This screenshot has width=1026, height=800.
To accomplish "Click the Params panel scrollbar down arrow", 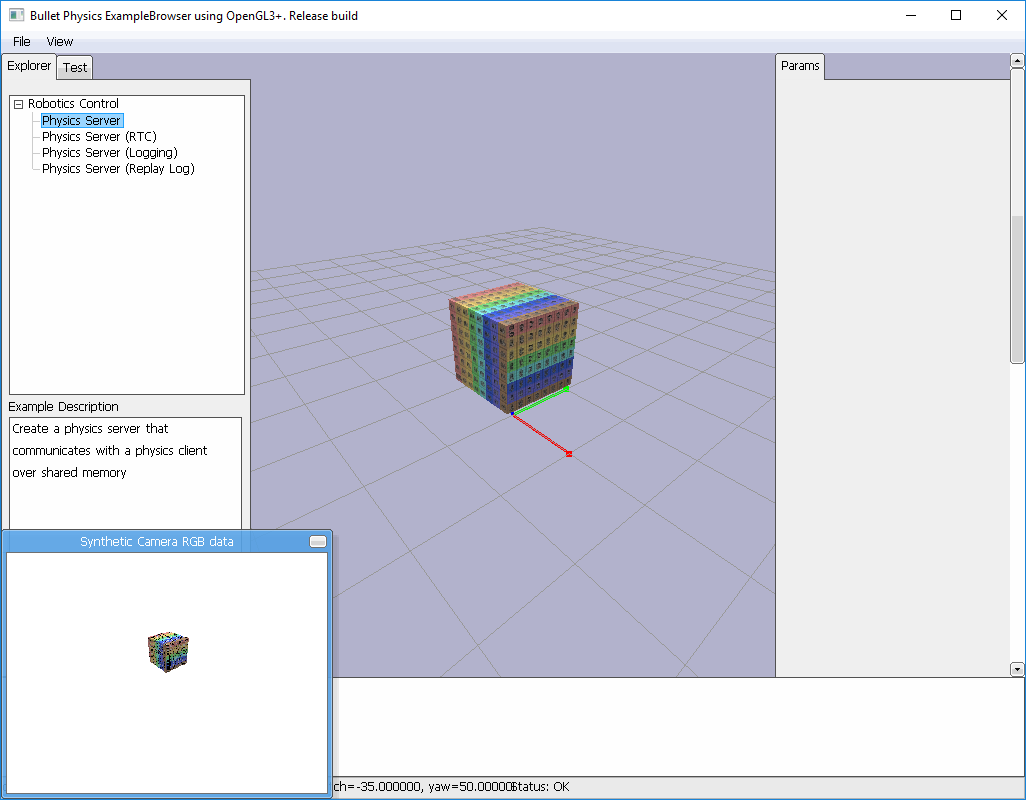I will point(1017,668).
